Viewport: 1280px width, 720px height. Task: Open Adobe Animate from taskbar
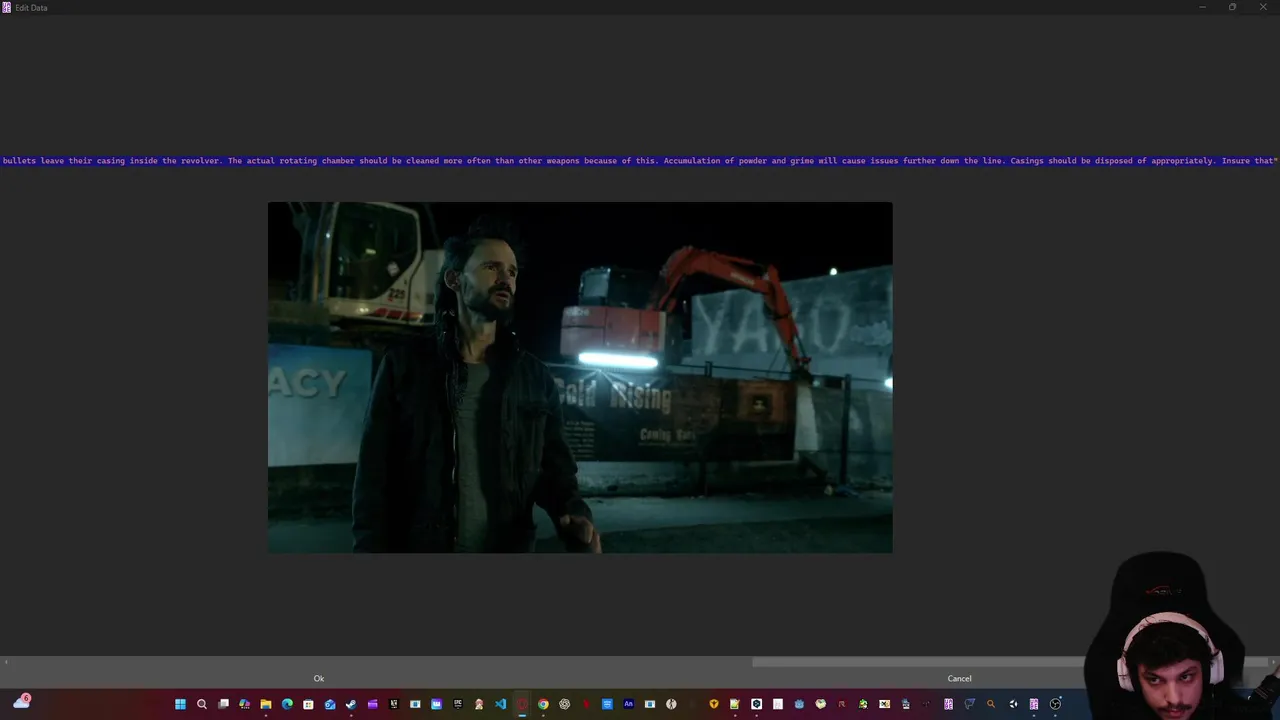click(628, 704)
